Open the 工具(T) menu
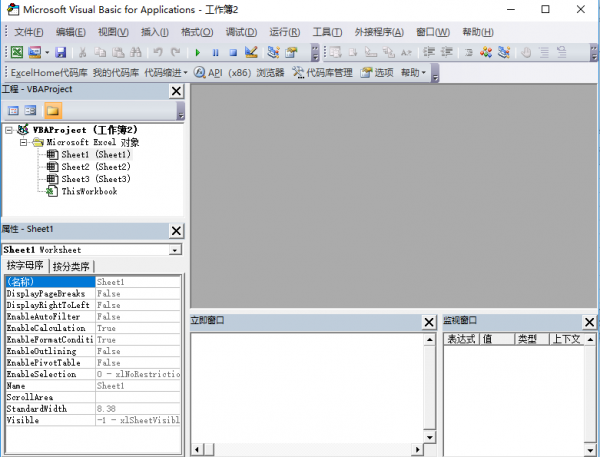 pos(327,32)
